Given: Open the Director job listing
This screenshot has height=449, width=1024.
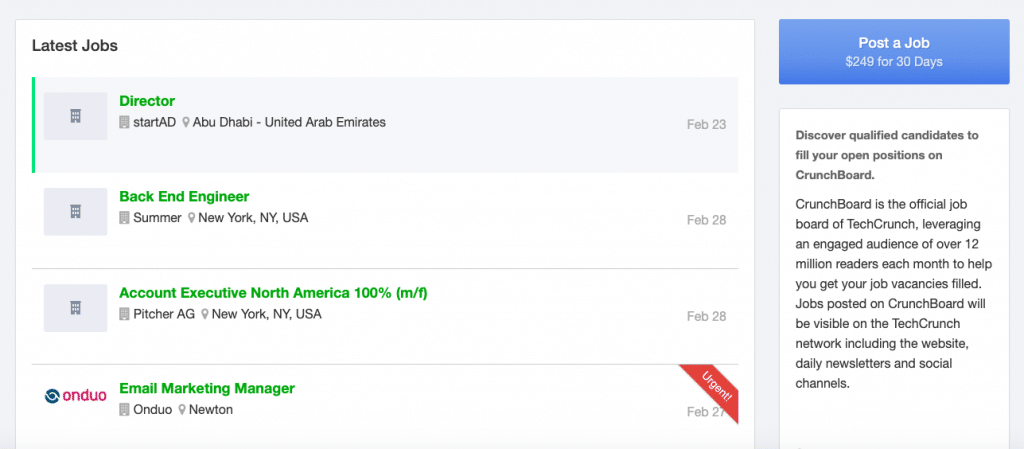Looking at the screenshot, I should pyautogui.click(x=147, y=101).
